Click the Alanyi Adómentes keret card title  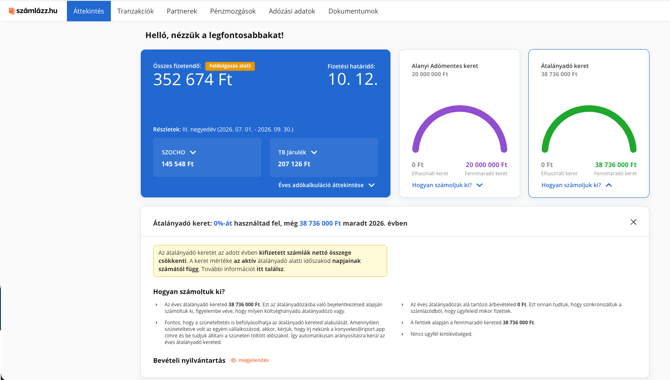[445, 66]
